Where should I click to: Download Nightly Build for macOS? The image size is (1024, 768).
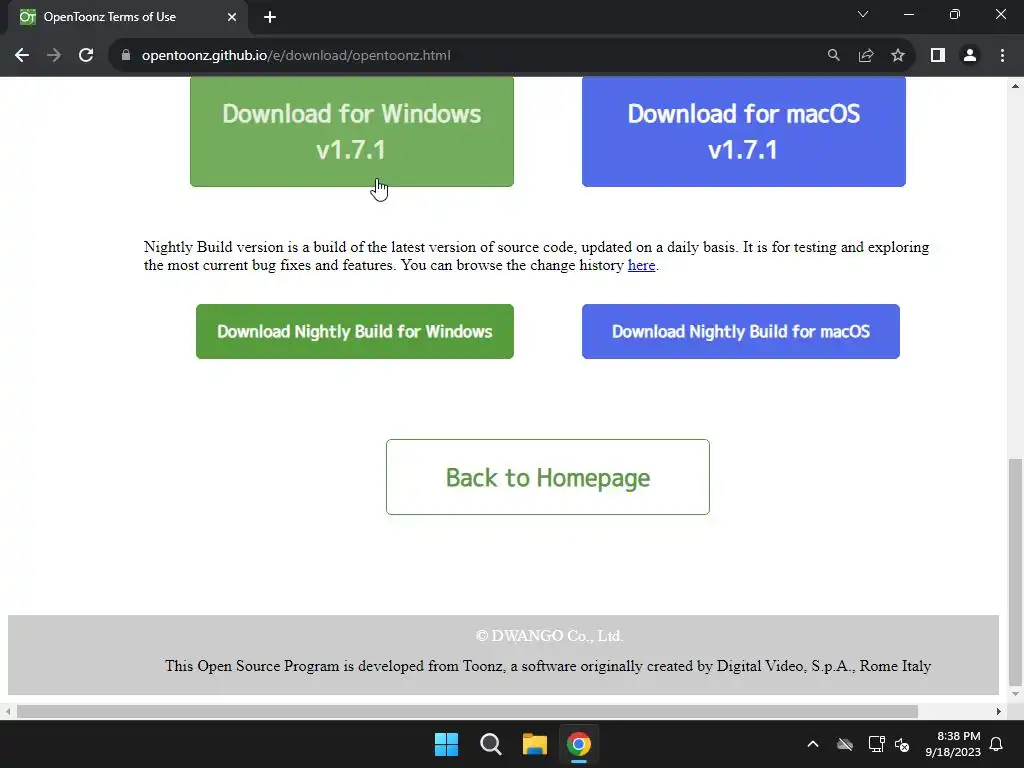741,331
